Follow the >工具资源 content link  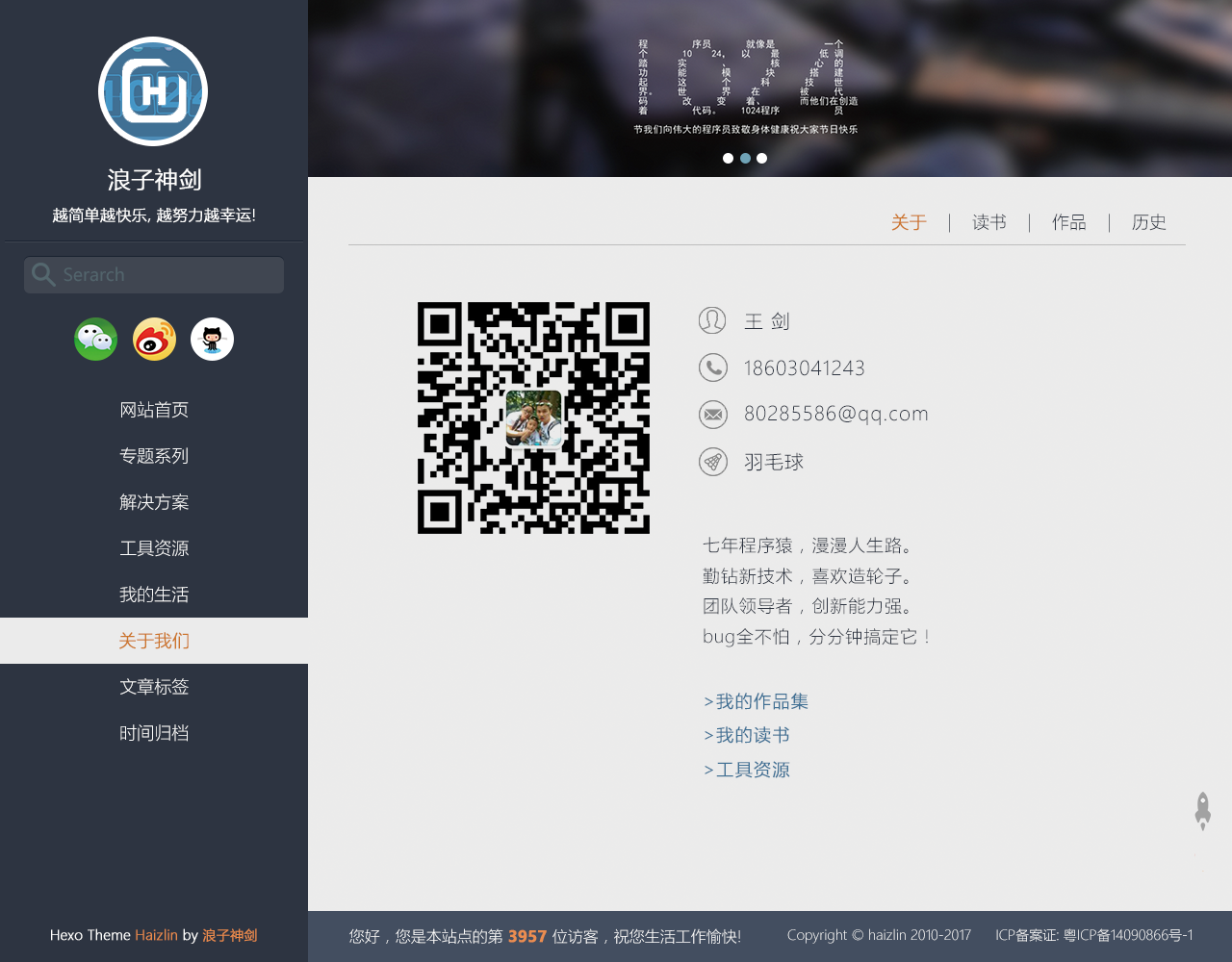(747, 771)
